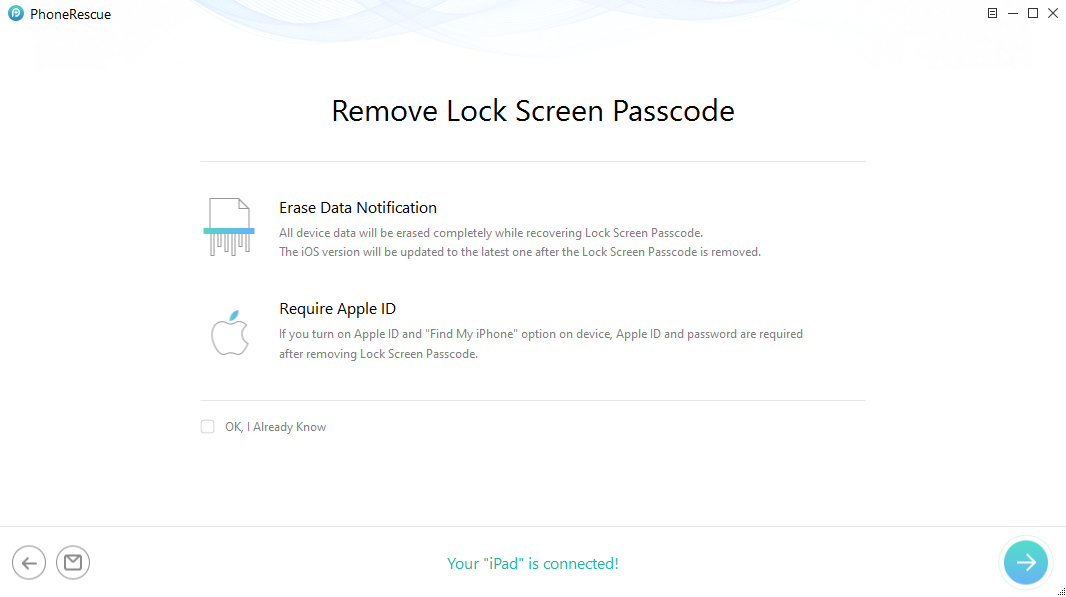Click the Apple logo icon
This screenshot has width=1066, height=597.
229,332
